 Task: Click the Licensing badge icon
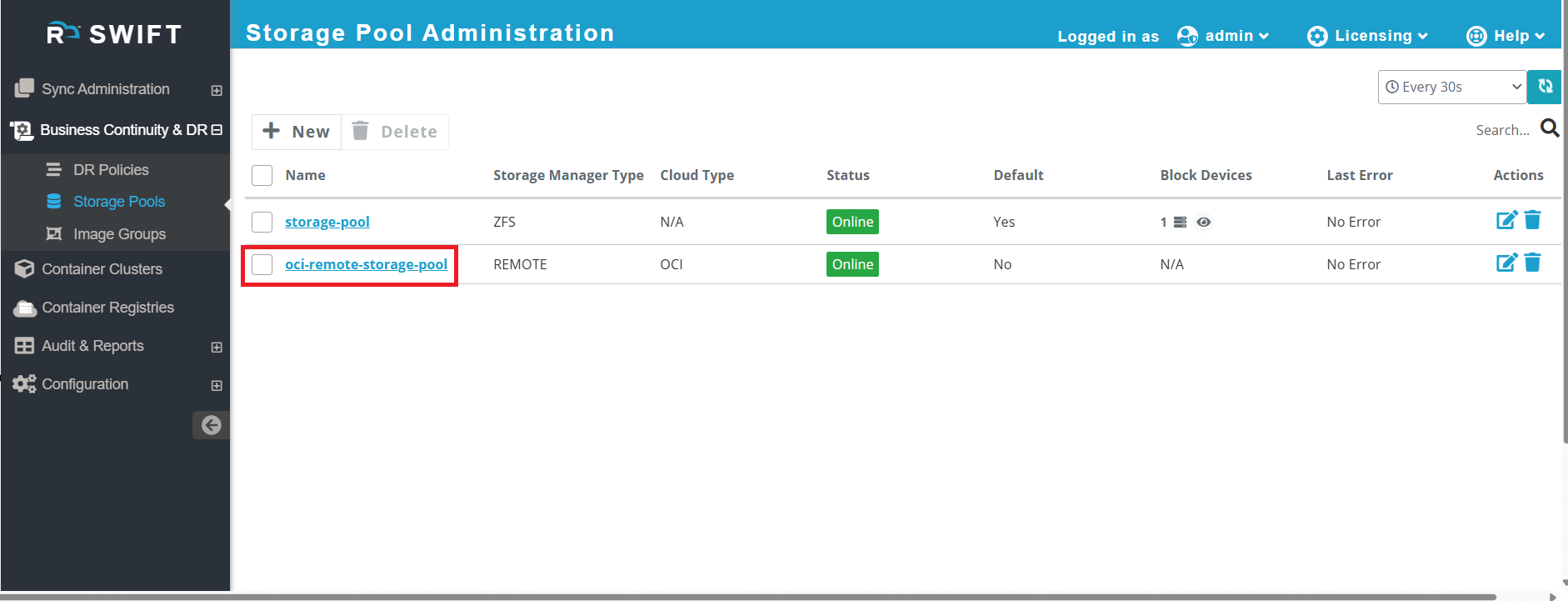click(1317, 36)
